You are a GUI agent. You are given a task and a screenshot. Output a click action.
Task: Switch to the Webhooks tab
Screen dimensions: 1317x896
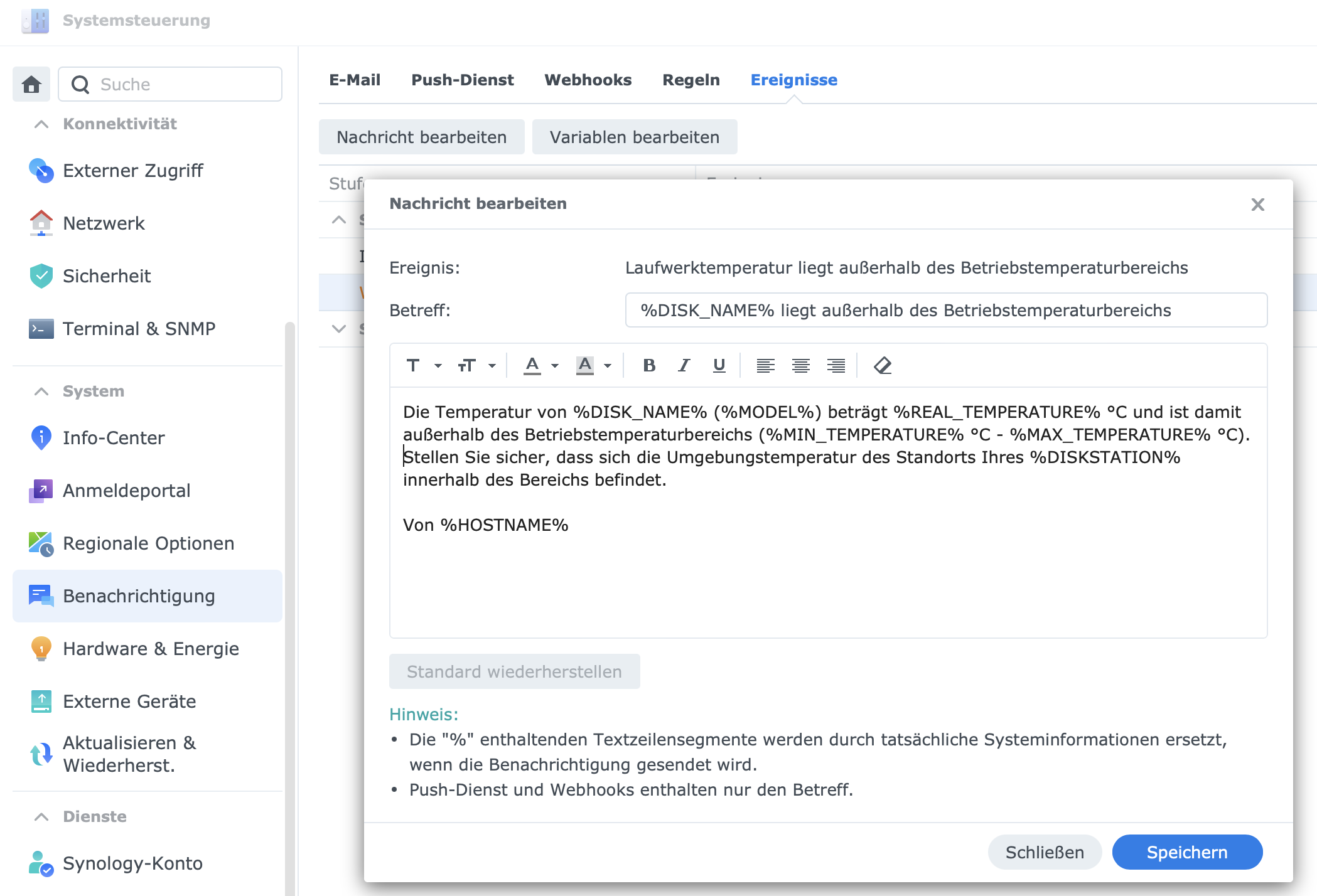(x=588, y=80)
